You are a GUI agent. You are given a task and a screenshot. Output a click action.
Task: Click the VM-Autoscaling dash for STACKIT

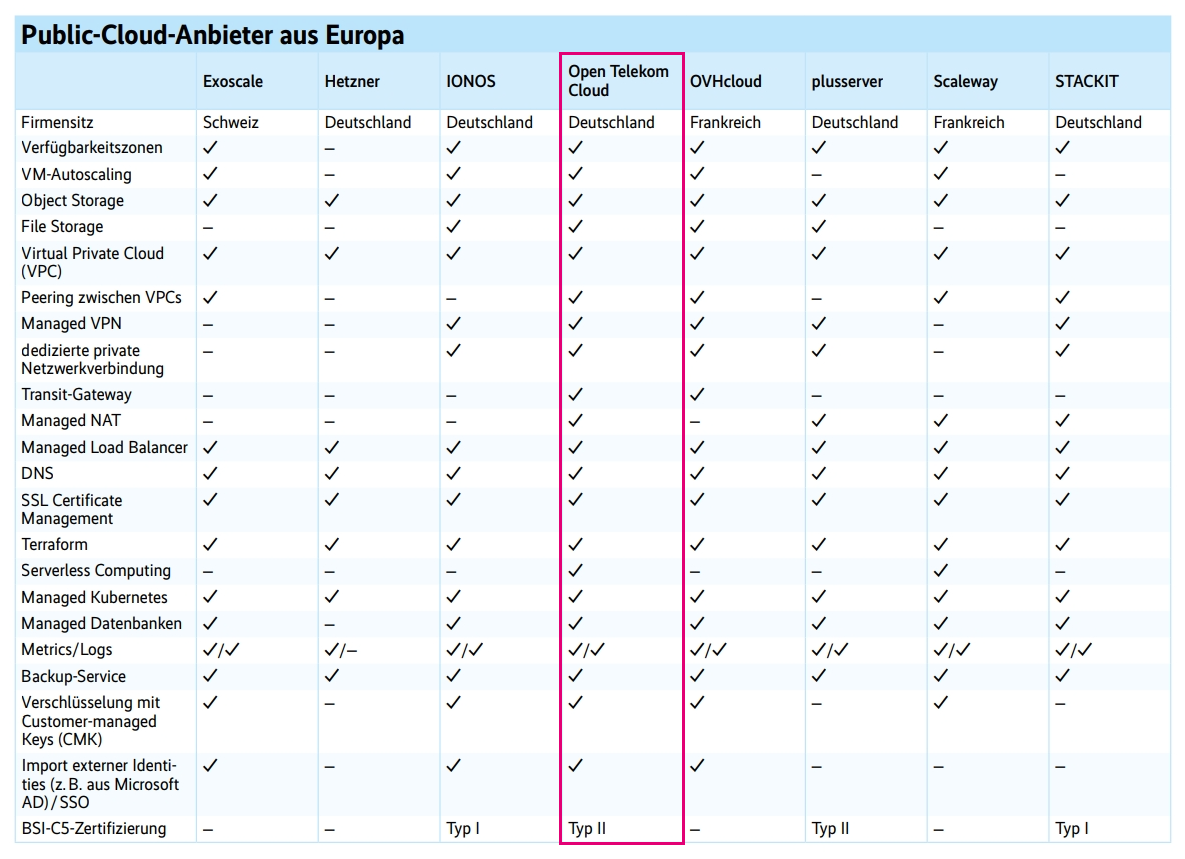coord(1060,175)
